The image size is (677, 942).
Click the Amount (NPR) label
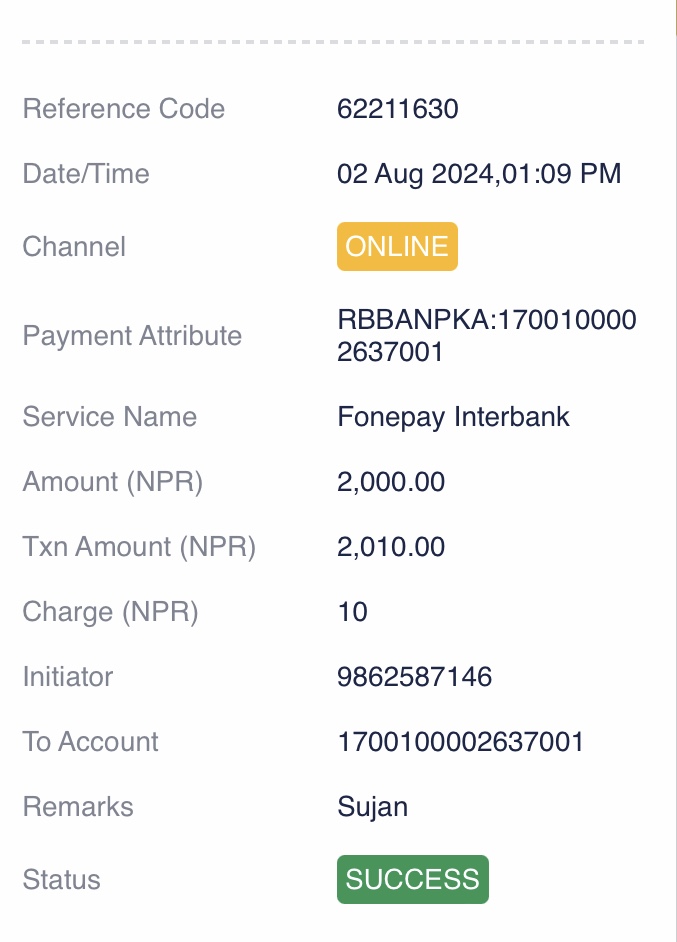113,482
